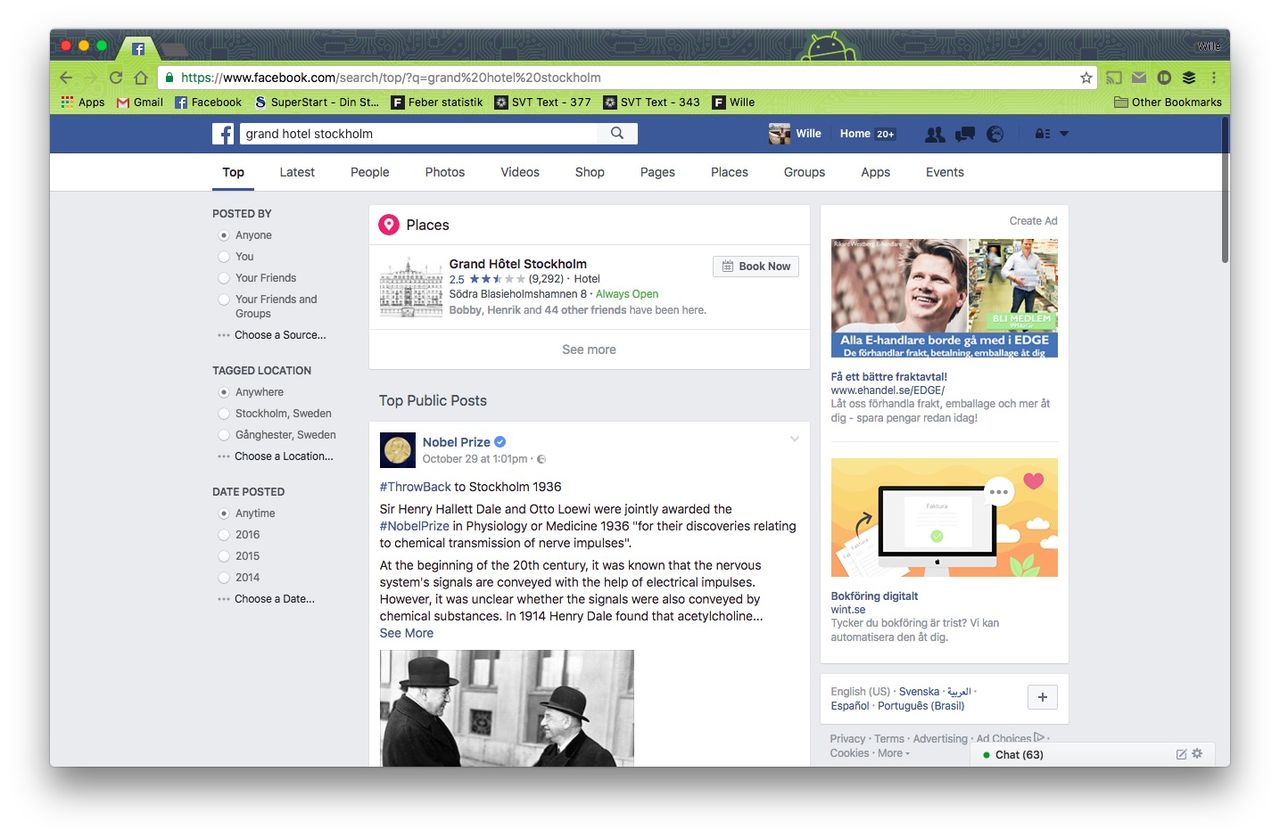The width and height of the screenshot is (1280, 838).
Task: Open the Nobel Prize post options chevron
Action: click(794, 439)
